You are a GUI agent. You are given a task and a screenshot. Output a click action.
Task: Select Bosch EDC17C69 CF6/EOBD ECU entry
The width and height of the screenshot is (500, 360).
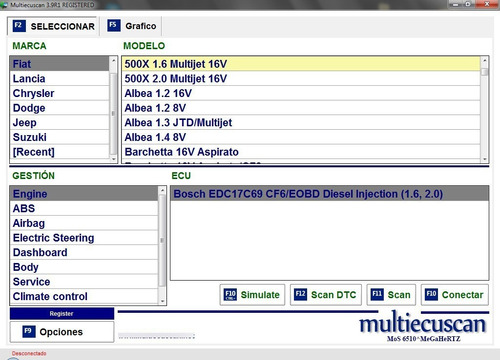point(329,194)
